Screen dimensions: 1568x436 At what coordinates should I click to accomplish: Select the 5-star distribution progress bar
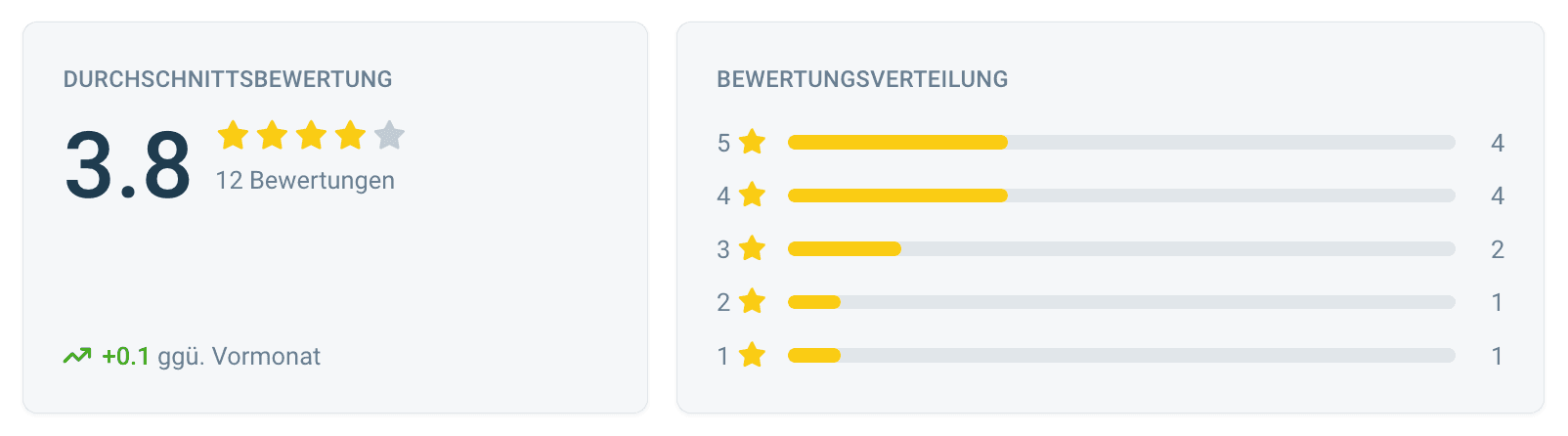point(1121,143)
